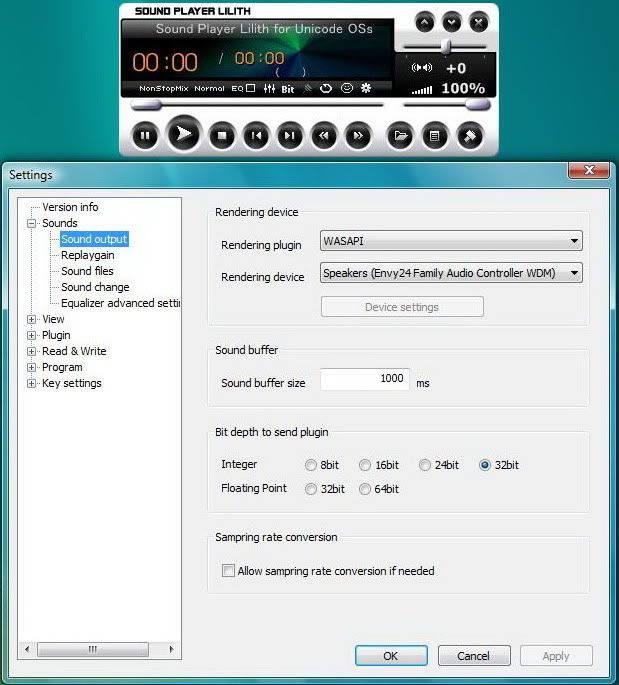Click the round up-arrow button in the player
The image size is (619, 685).
[425, 22]
